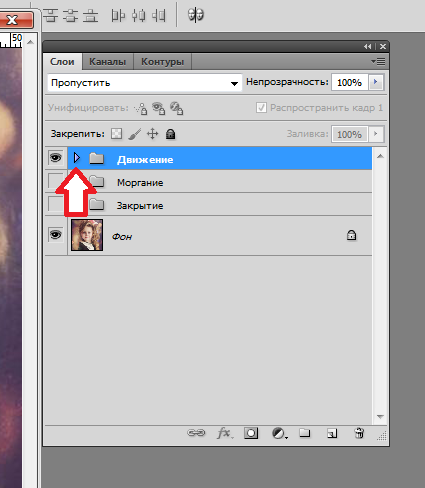425x488 pixels.
Task: Create a new group folder icon
Action: click(305, 433)
